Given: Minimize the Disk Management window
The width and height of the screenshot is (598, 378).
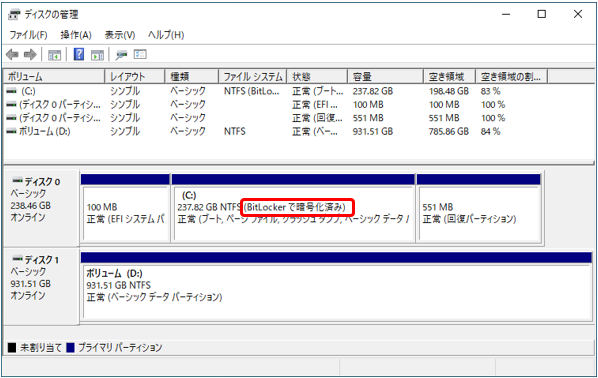Looking at the screenshot, I should click(x=506, y=14).
